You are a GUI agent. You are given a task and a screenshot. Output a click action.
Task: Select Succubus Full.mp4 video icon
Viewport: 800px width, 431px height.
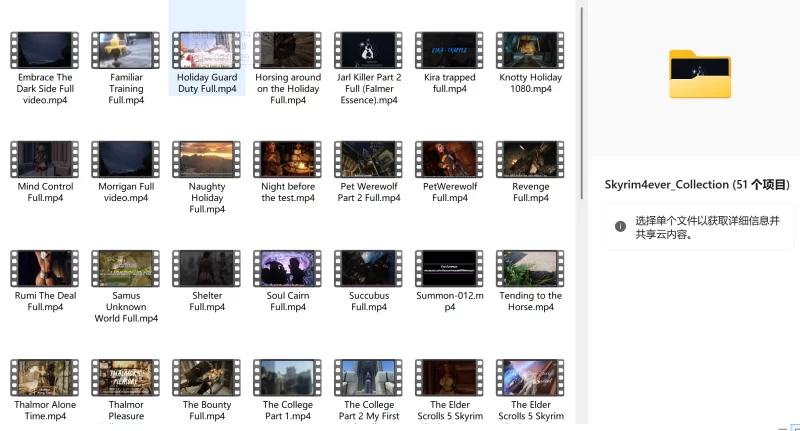368,268
